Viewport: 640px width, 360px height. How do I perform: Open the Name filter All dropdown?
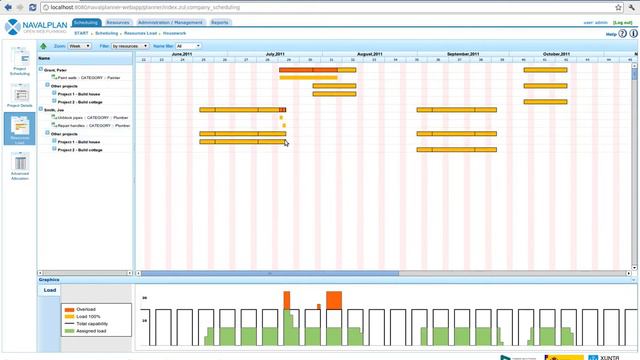pos(188,46)
